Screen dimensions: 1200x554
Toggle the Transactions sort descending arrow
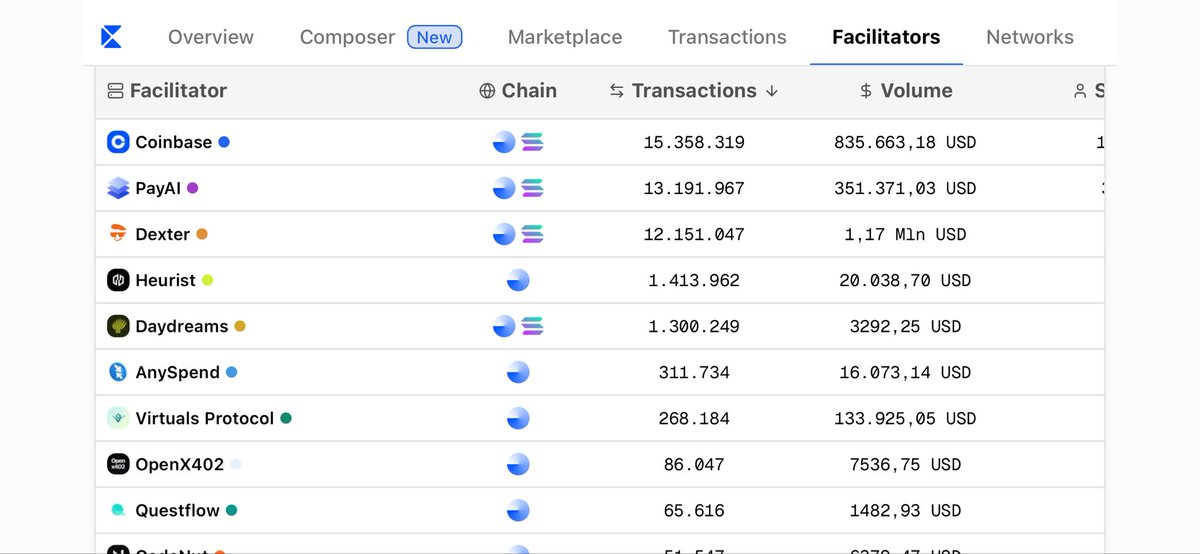click(771, 91)
